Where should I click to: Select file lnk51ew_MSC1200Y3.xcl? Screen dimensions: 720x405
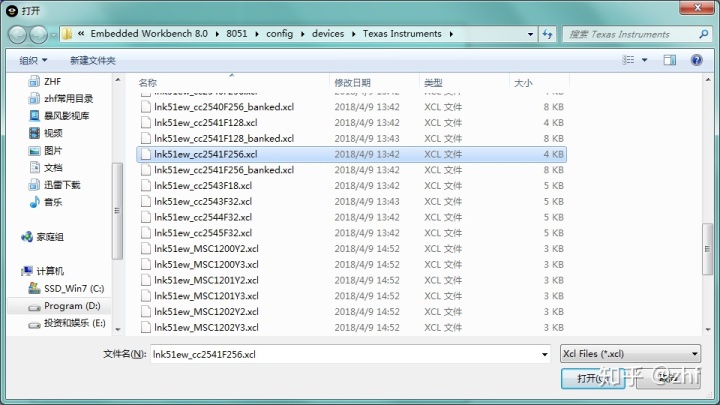pyautogui.click(x=352, y=264)
